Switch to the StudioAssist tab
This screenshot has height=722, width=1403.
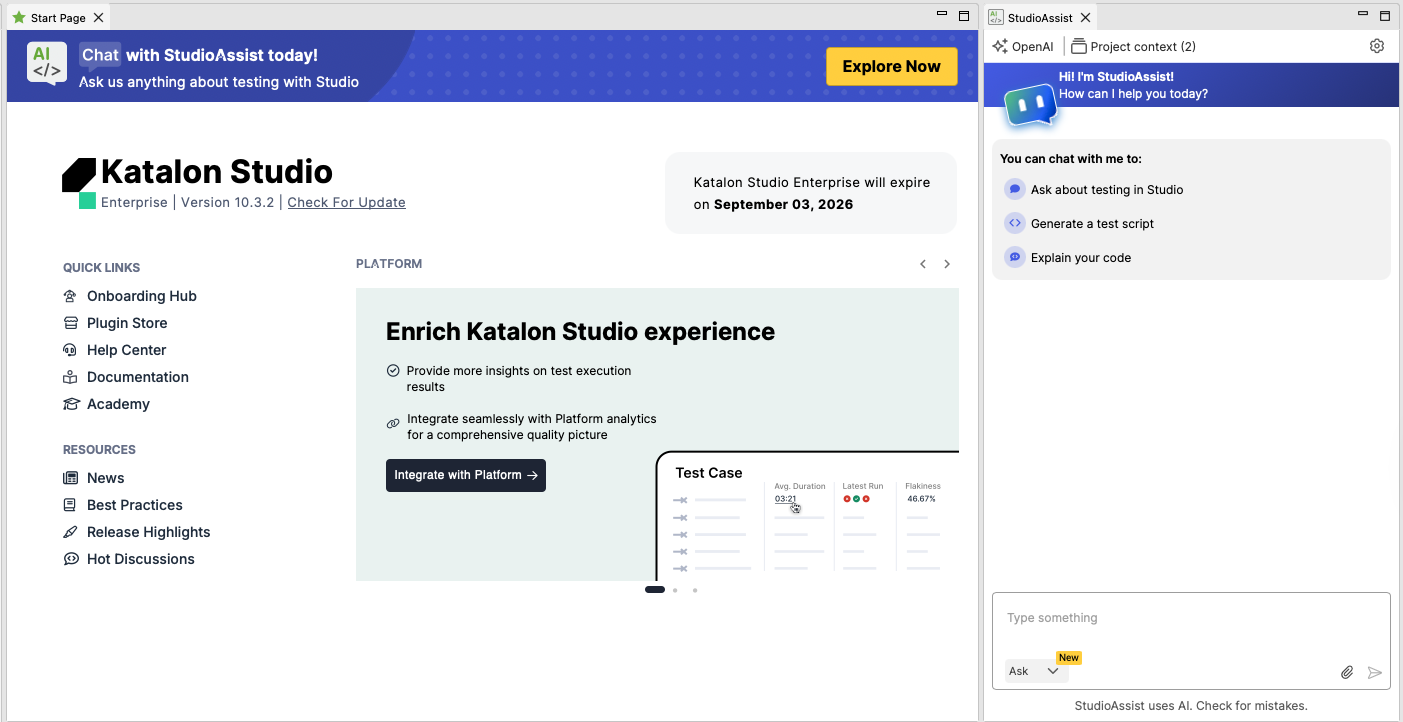(x=1039, y=18)
